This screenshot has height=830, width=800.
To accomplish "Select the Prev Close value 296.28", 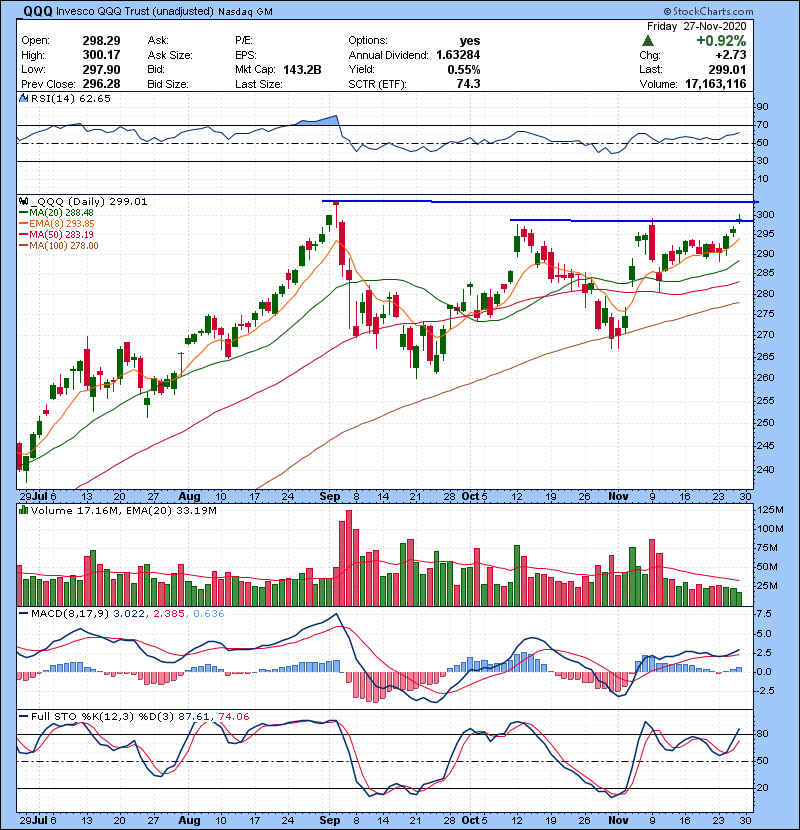I will coord(101,84).
